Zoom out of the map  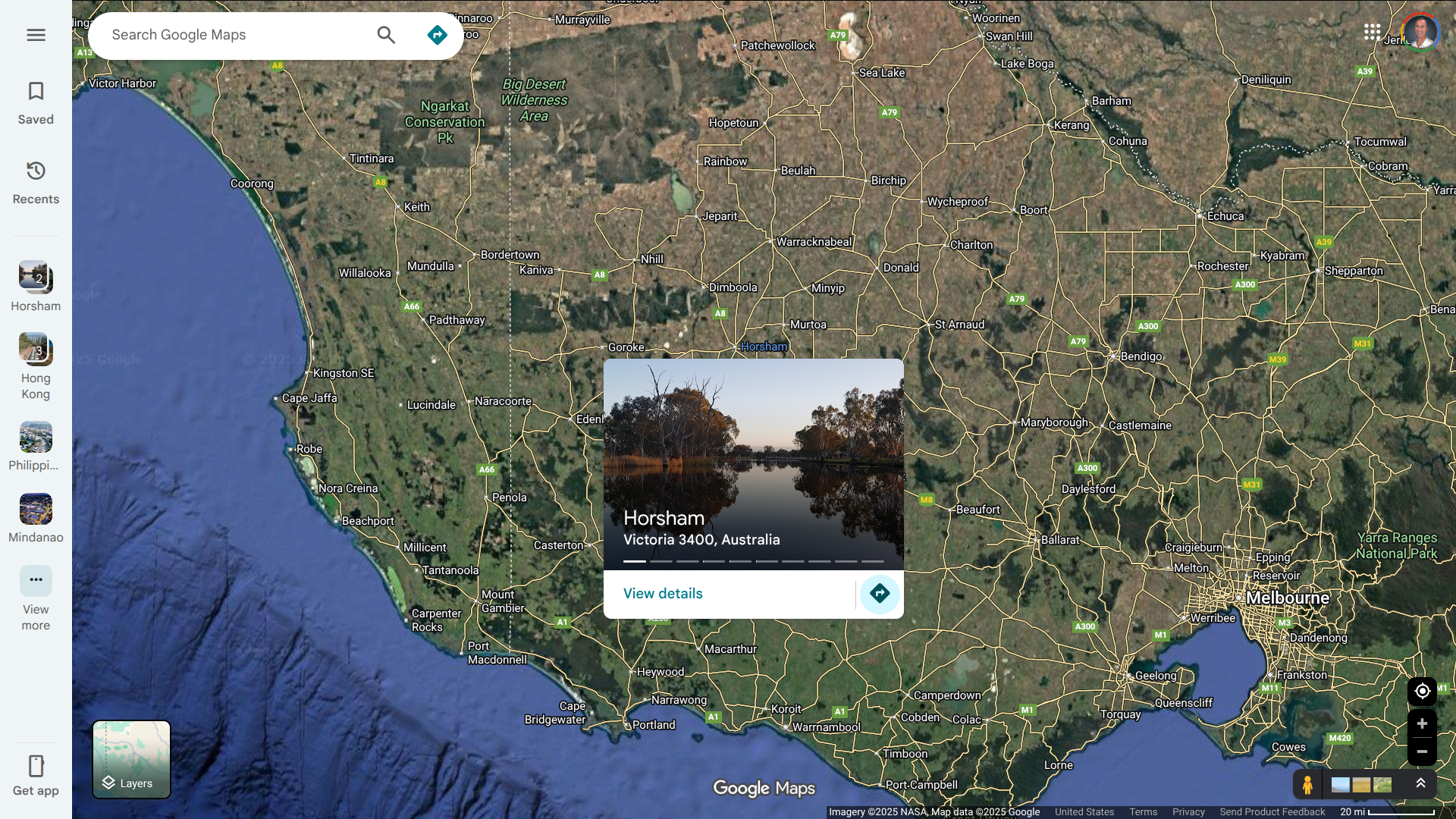[1422, 752]
